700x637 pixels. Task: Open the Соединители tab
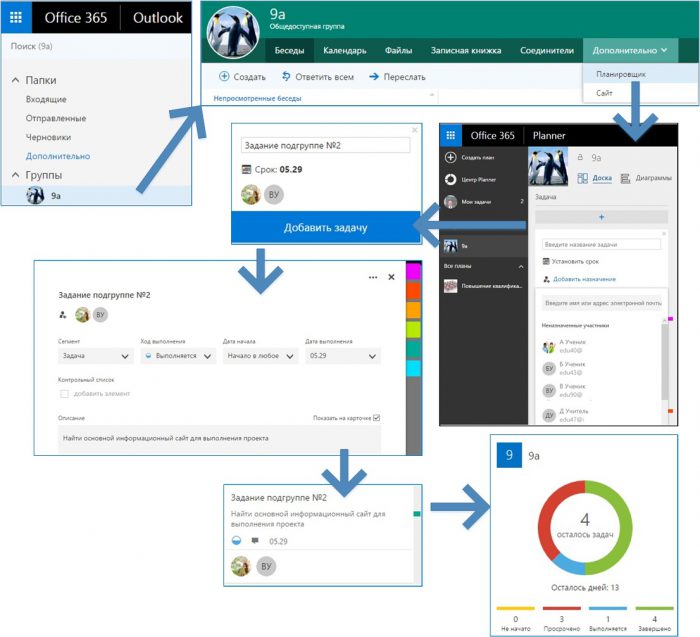point(547,50)
